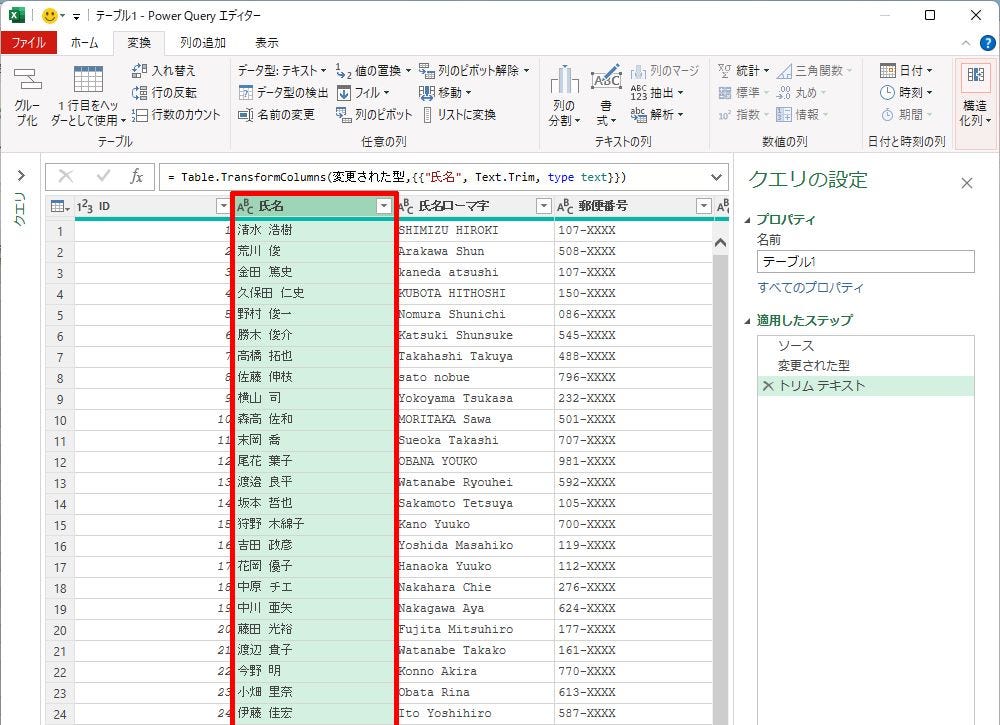Click the fx button in formula bar
The width and height of the screenshot is (1000, 725).
(137, 177)
